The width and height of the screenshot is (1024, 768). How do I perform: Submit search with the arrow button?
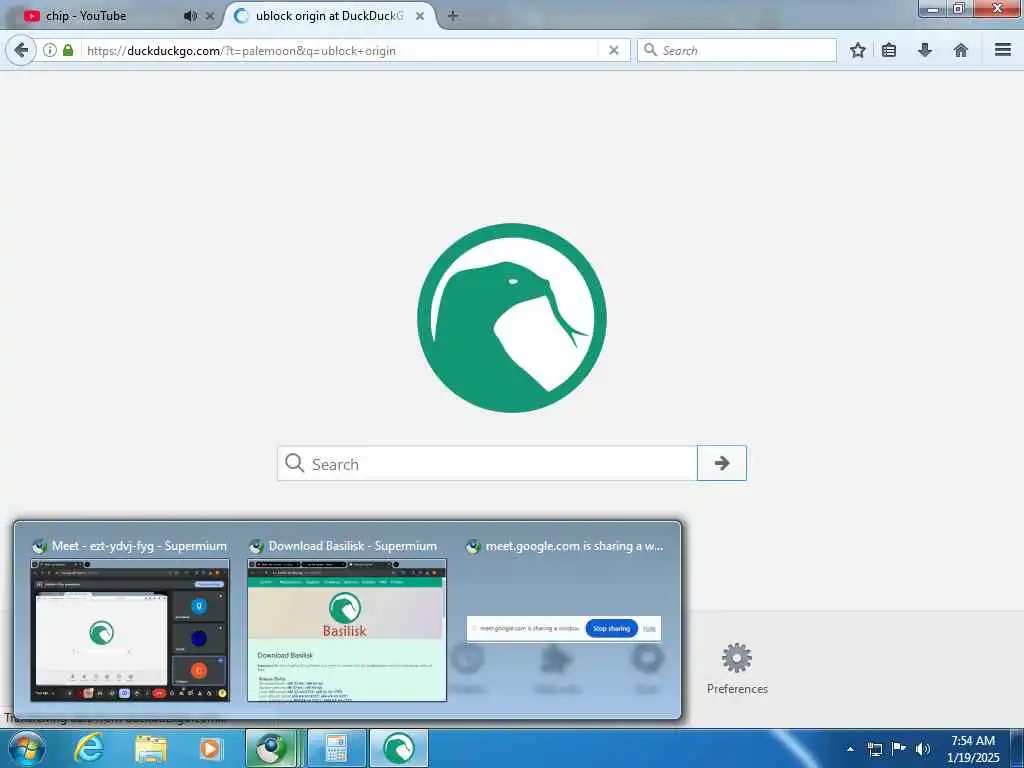click(x=722, y=463)
